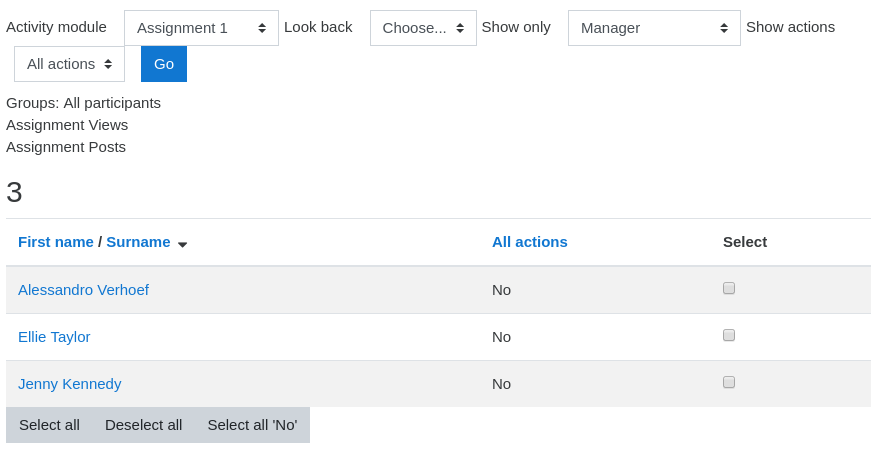This screenshot has width=878, height=450.
Task: Click the Deselect all button
Action: click(x=144, y=425)
